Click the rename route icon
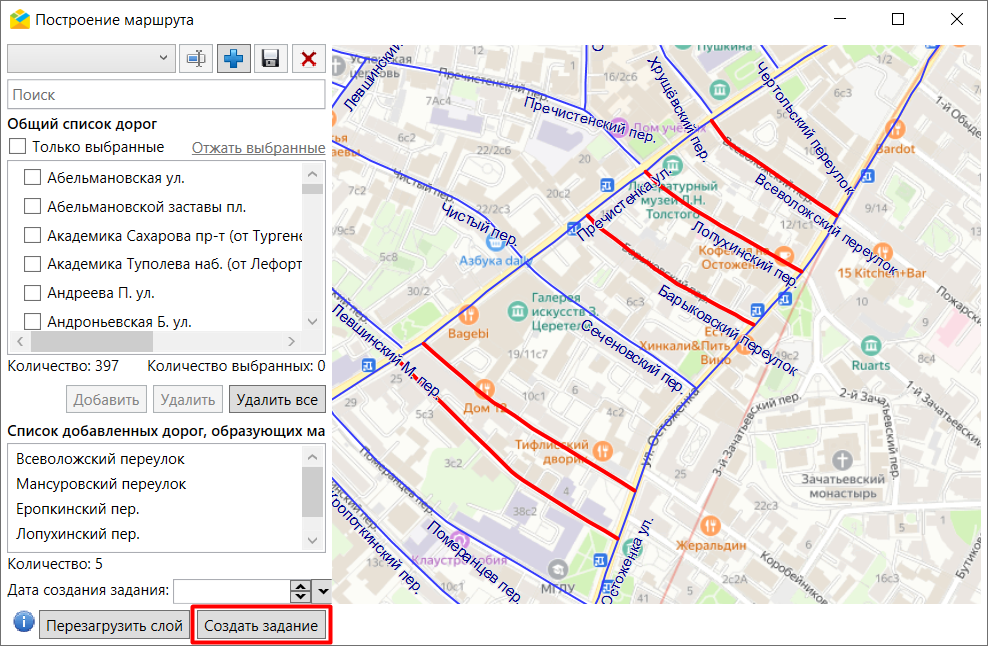This screenshot has height=646, width=988. (x=196, y=59)
